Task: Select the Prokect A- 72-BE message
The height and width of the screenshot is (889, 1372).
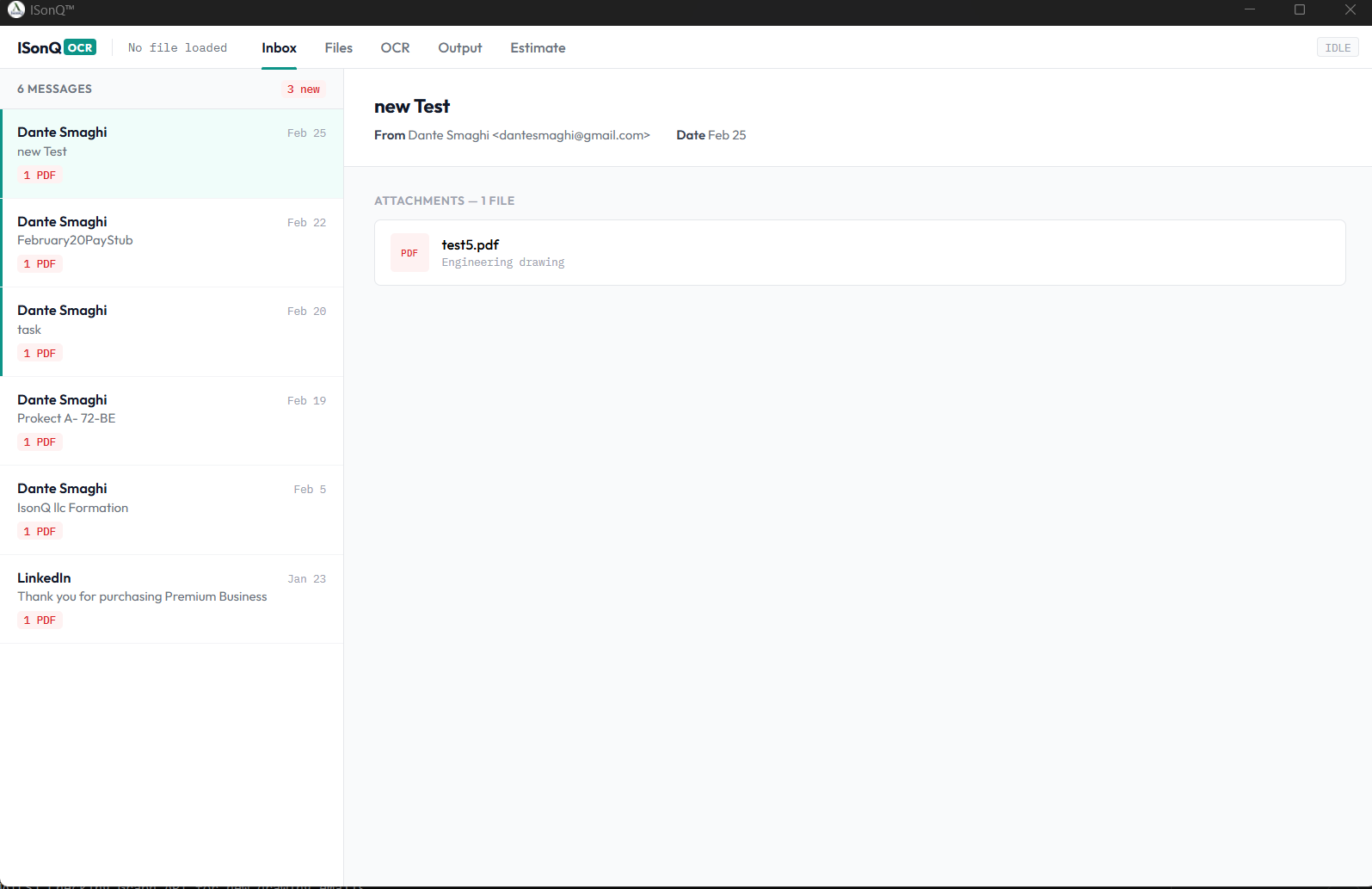Action: tap(172, 421)
